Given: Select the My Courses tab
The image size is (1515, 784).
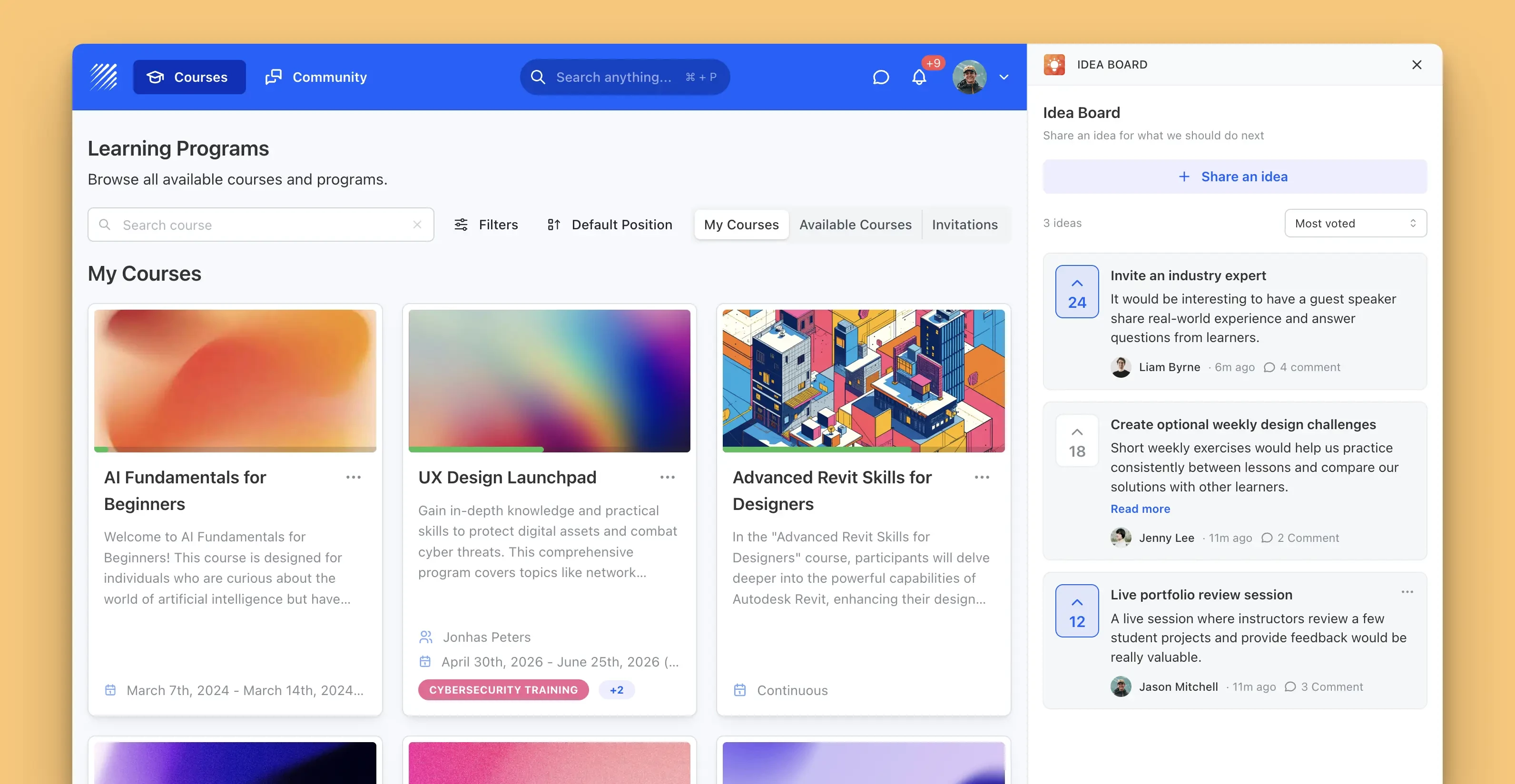Looking at the screenshot, I should click(741, 225).
